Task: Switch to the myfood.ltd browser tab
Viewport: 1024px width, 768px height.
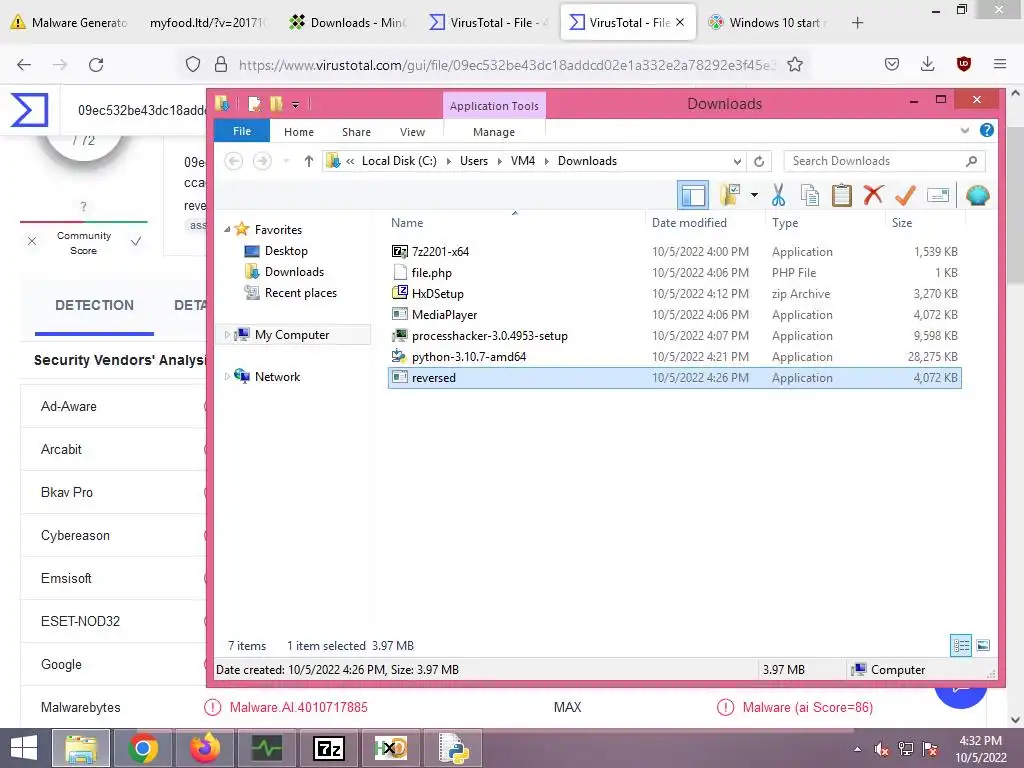Action: tap(208, 22)
